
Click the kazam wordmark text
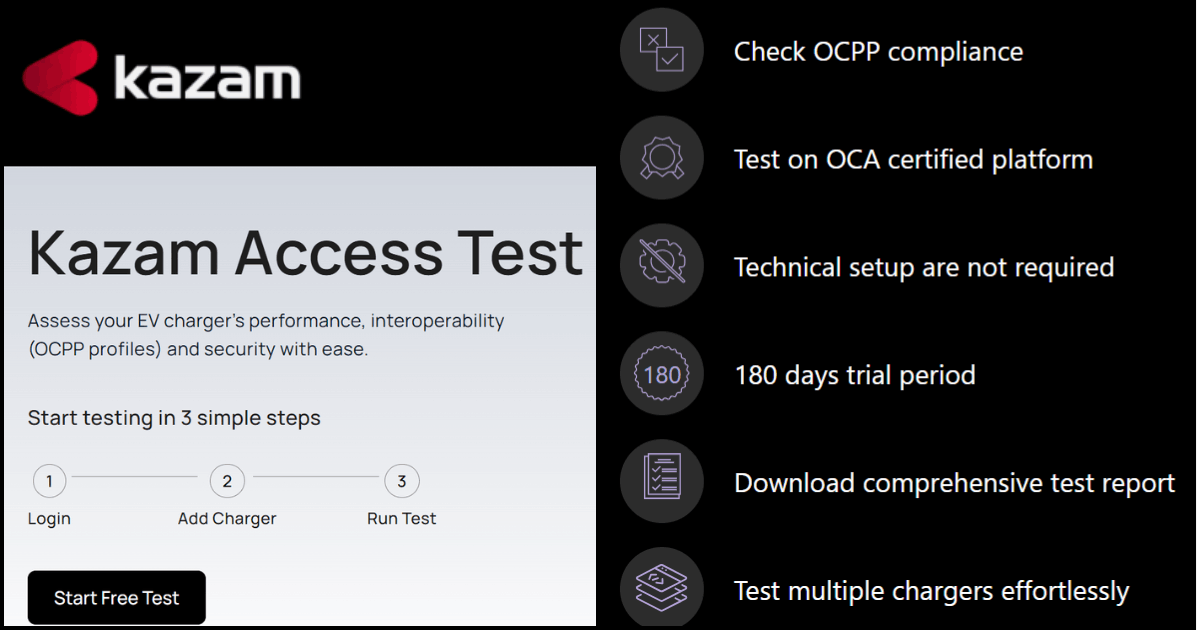[x=207, y=77]
